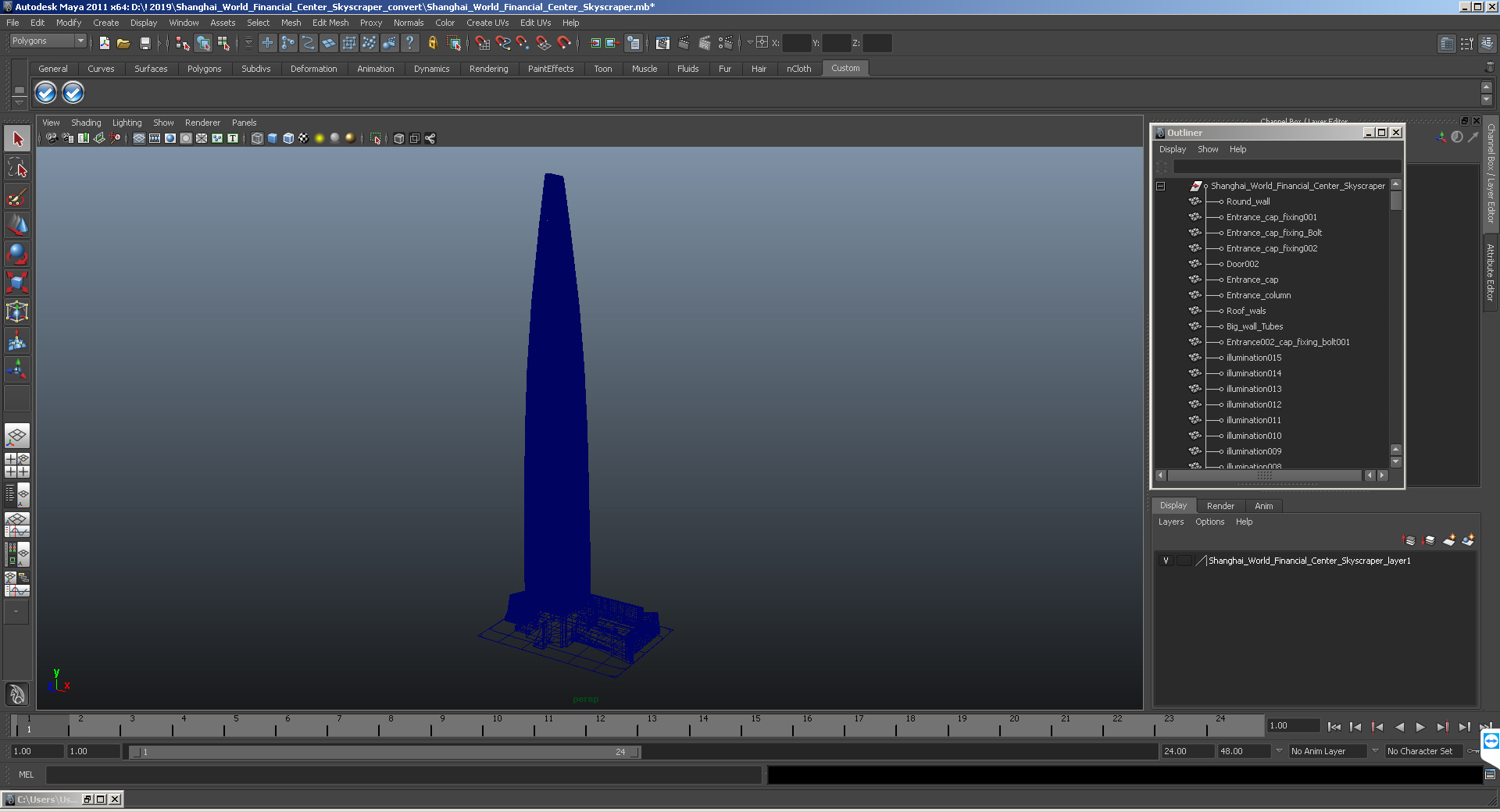Toggle layer visibility V box
The image size is (1500, 812).
click(x=1166, y=561)
